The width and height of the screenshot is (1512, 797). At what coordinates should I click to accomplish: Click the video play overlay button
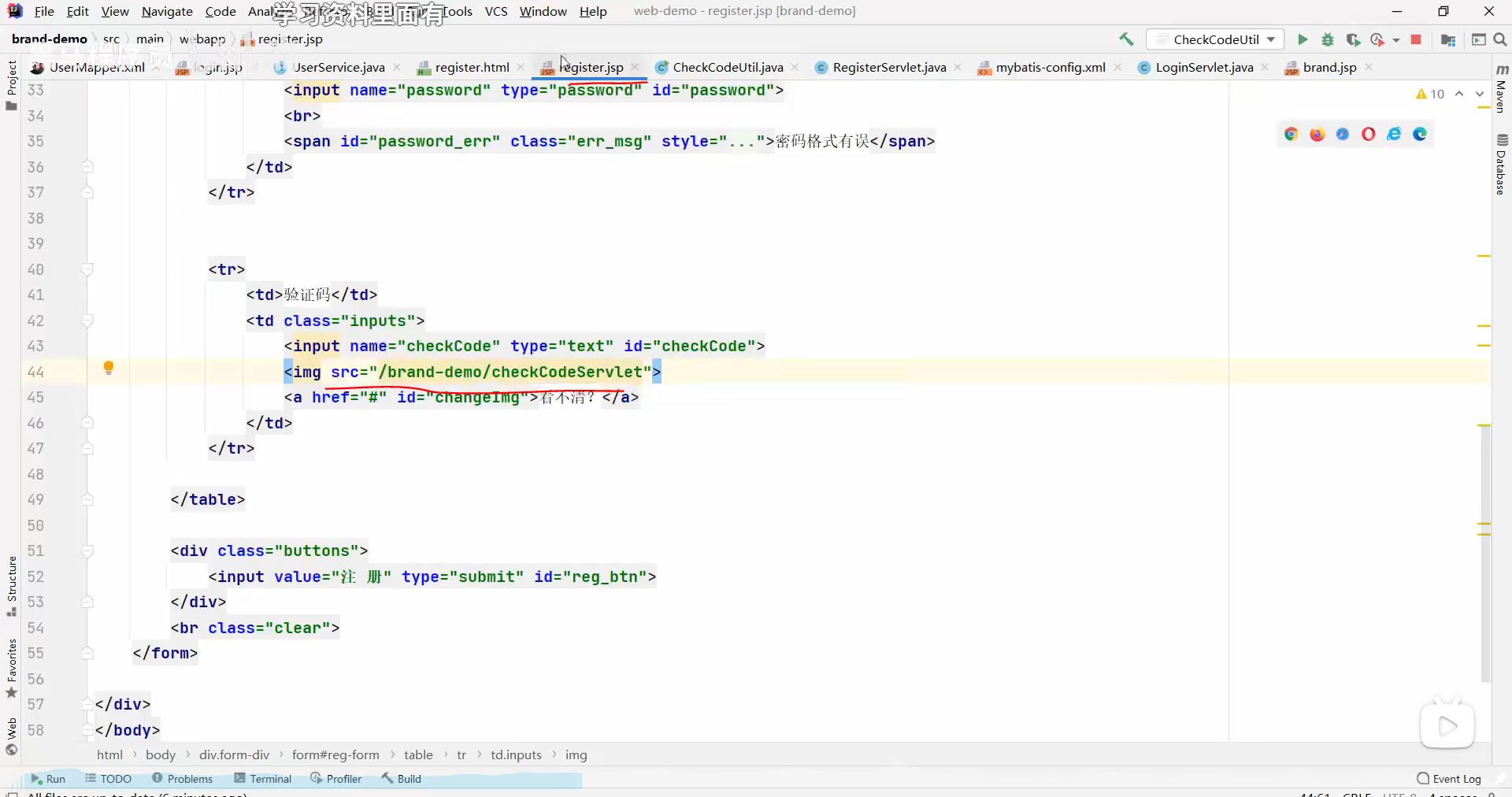[1447, 725]
